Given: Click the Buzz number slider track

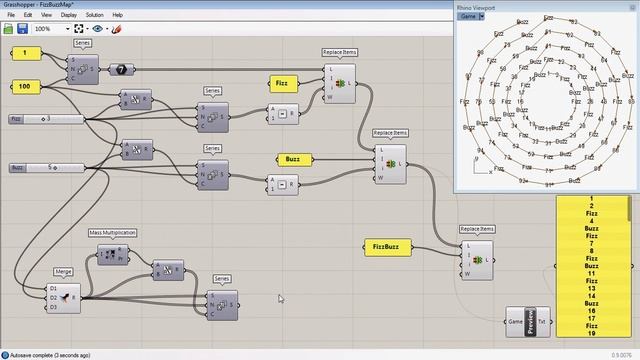Looking at the screenshot, I should pos(55,168).
